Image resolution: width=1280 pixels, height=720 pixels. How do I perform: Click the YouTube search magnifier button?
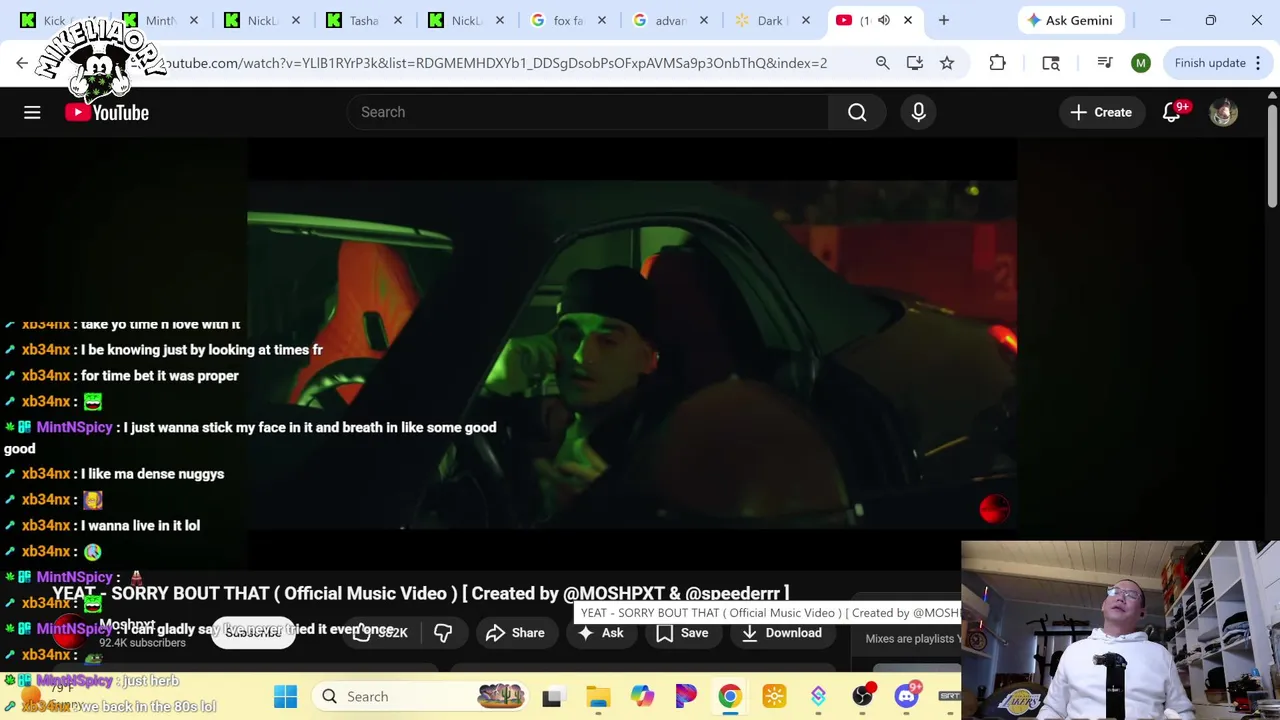coord(857,112)
